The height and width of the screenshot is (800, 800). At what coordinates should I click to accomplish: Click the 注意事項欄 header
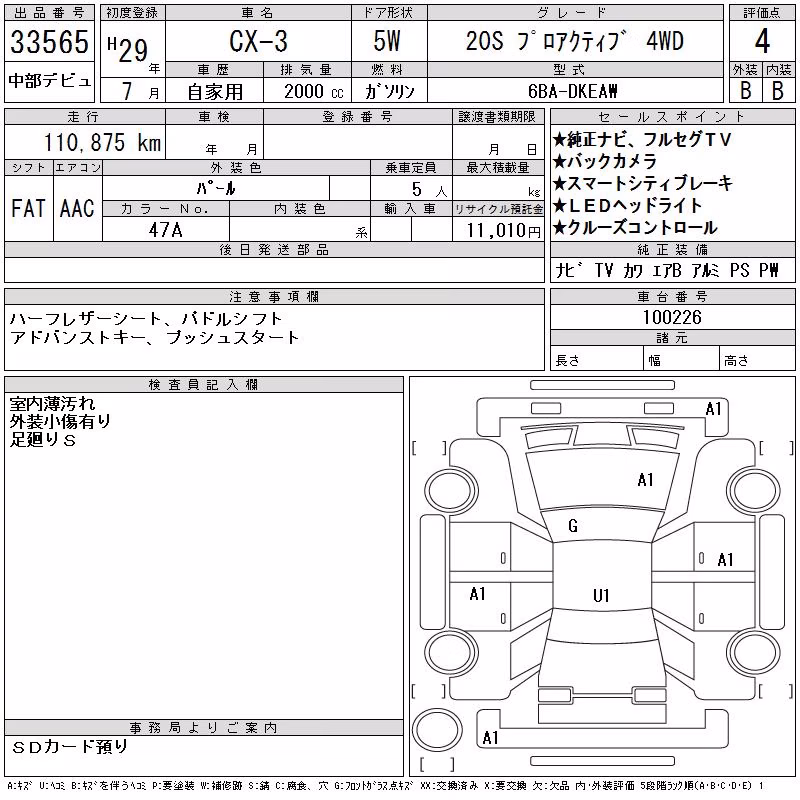274,296
